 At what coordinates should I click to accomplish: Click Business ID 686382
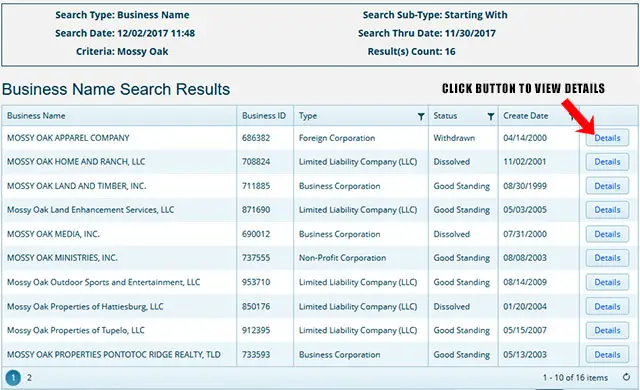(x=256, y=138)
